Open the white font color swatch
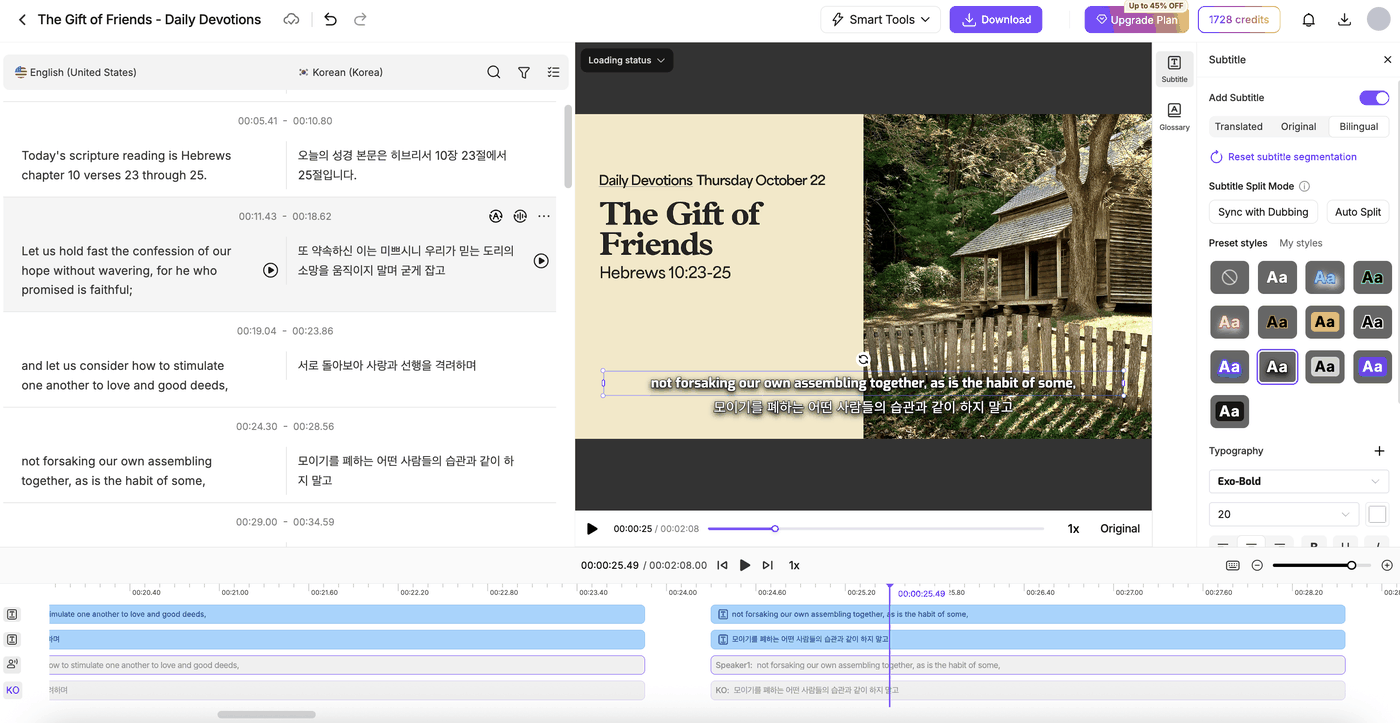Viewport: 1400px width, 723px height. (x=1377, y=514)
